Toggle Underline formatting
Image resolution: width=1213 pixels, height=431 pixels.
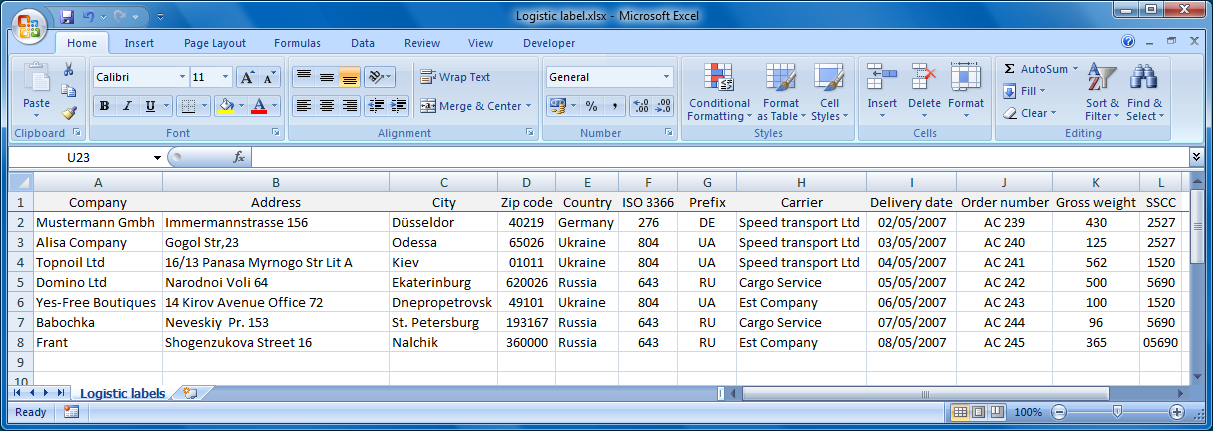click(x=150, y=106)
